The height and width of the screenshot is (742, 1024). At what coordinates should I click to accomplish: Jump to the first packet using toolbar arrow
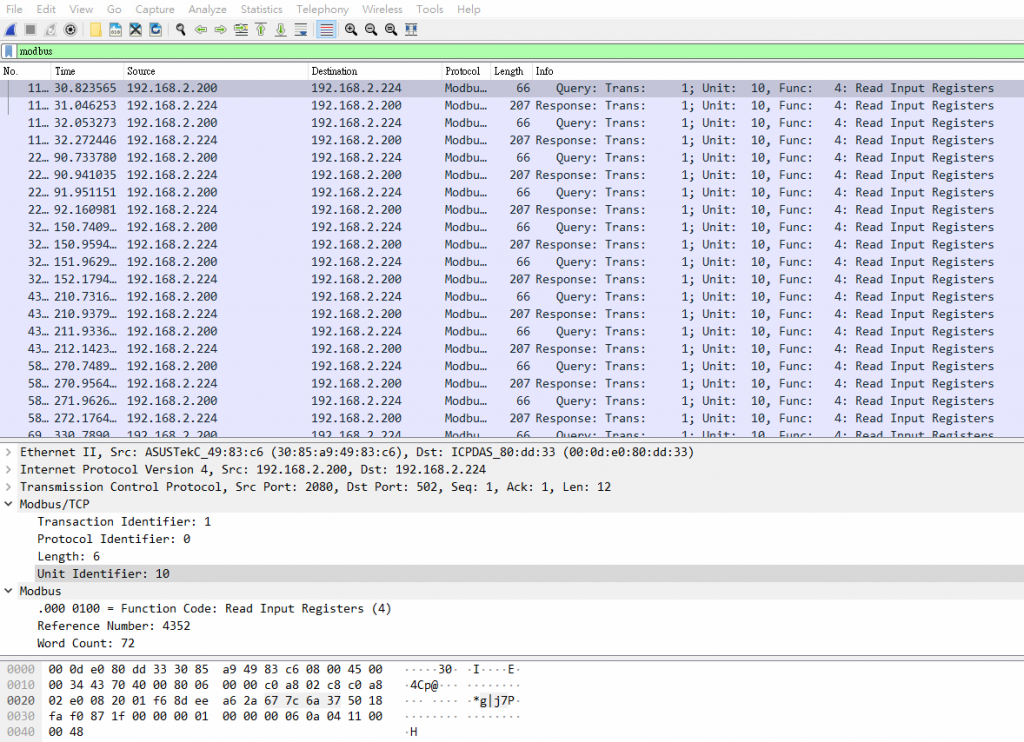[x=261, y=29]
